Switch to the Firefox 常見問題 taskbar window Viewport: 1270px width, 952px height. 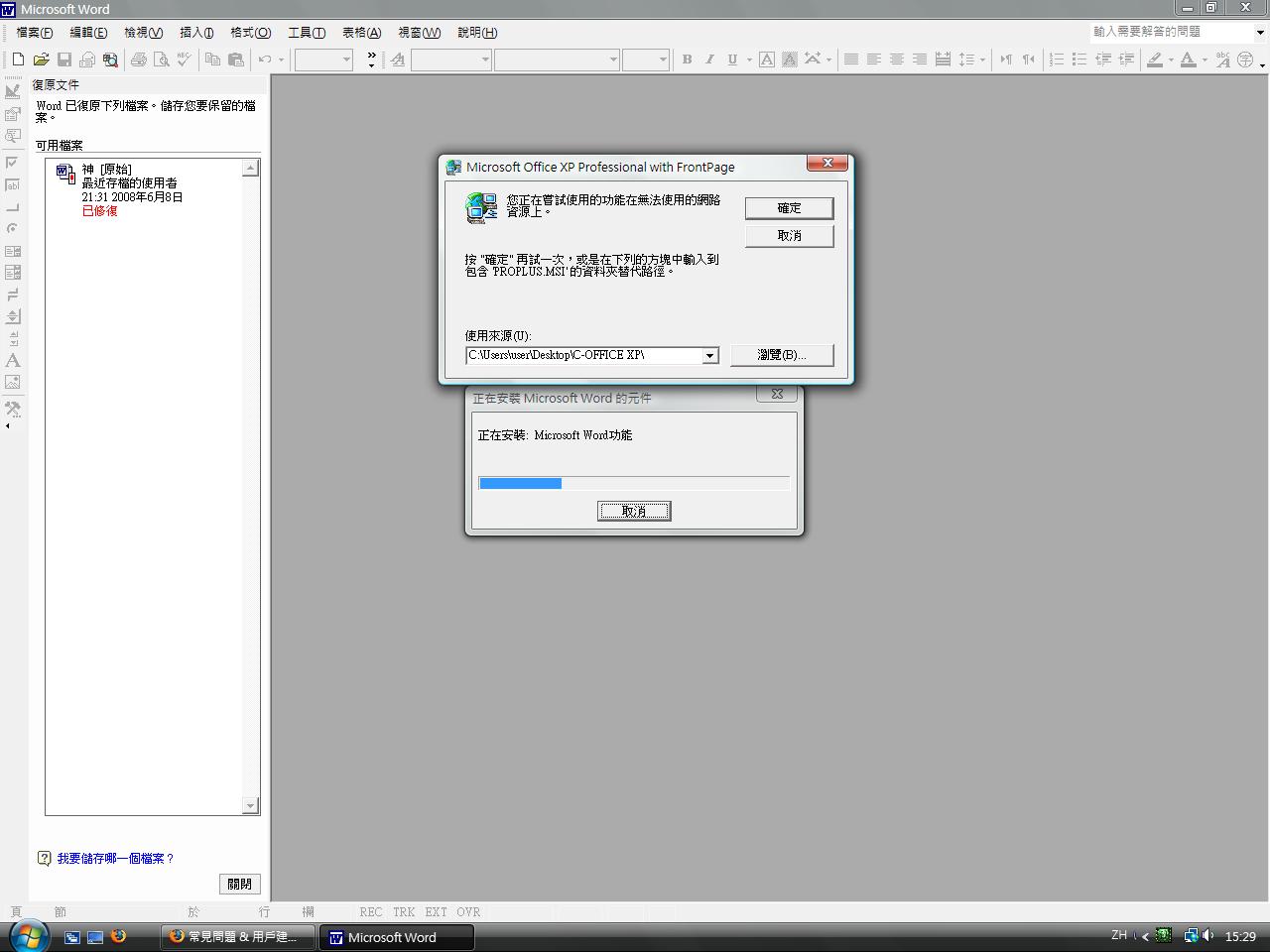click(238, 936)
